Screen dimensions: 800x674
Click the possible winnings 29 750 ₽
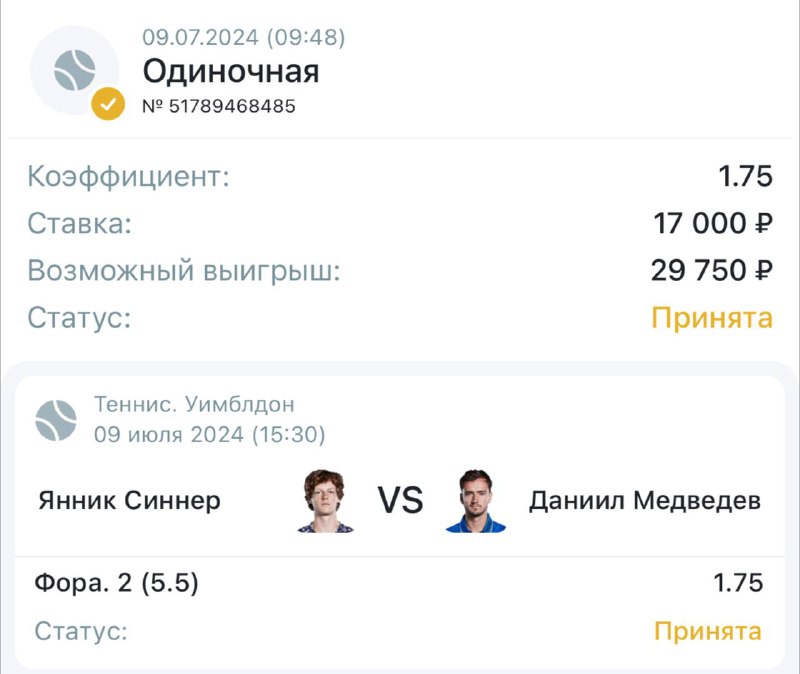click(711, 271)
